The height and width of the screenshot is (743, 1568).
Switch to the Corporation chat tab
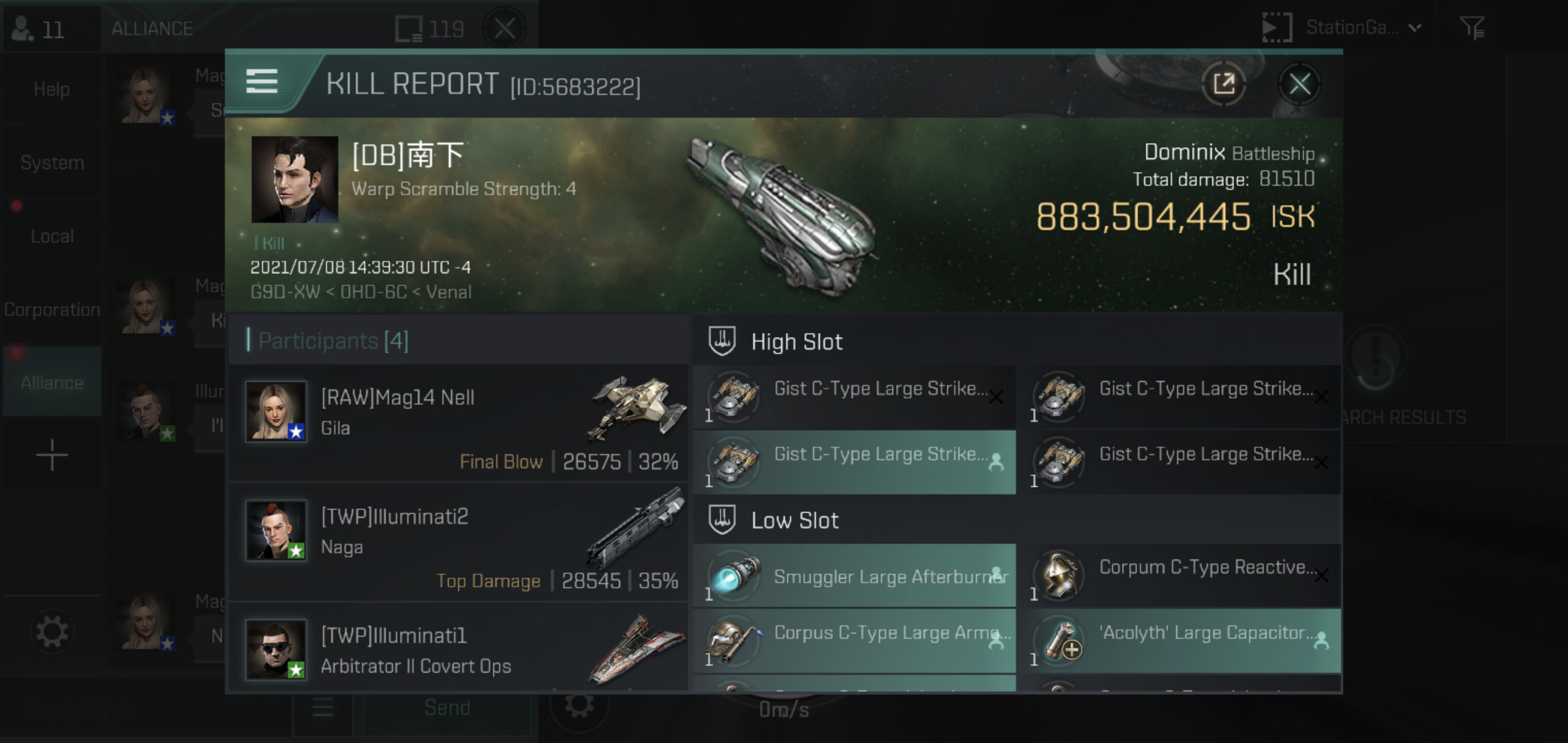[x=52, y=310]
